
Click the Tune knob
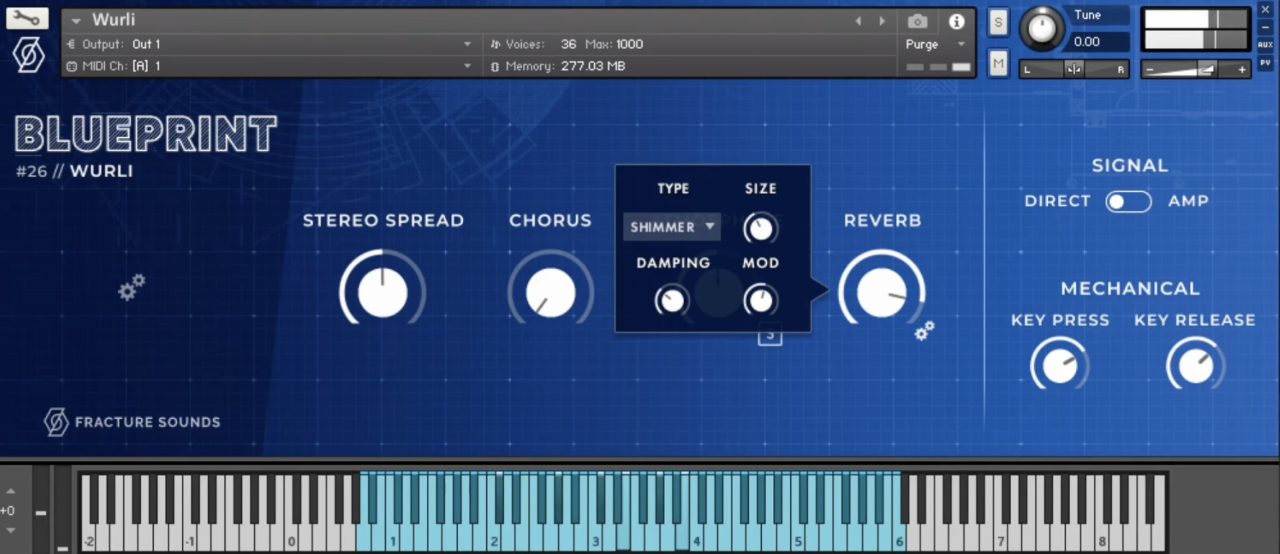[1043, 29]
